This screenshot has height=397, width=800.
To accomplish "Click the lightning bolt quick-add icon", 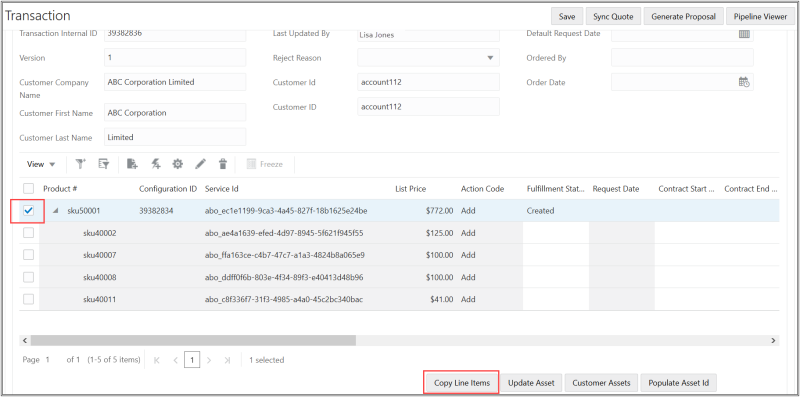I will coord(156,164).
